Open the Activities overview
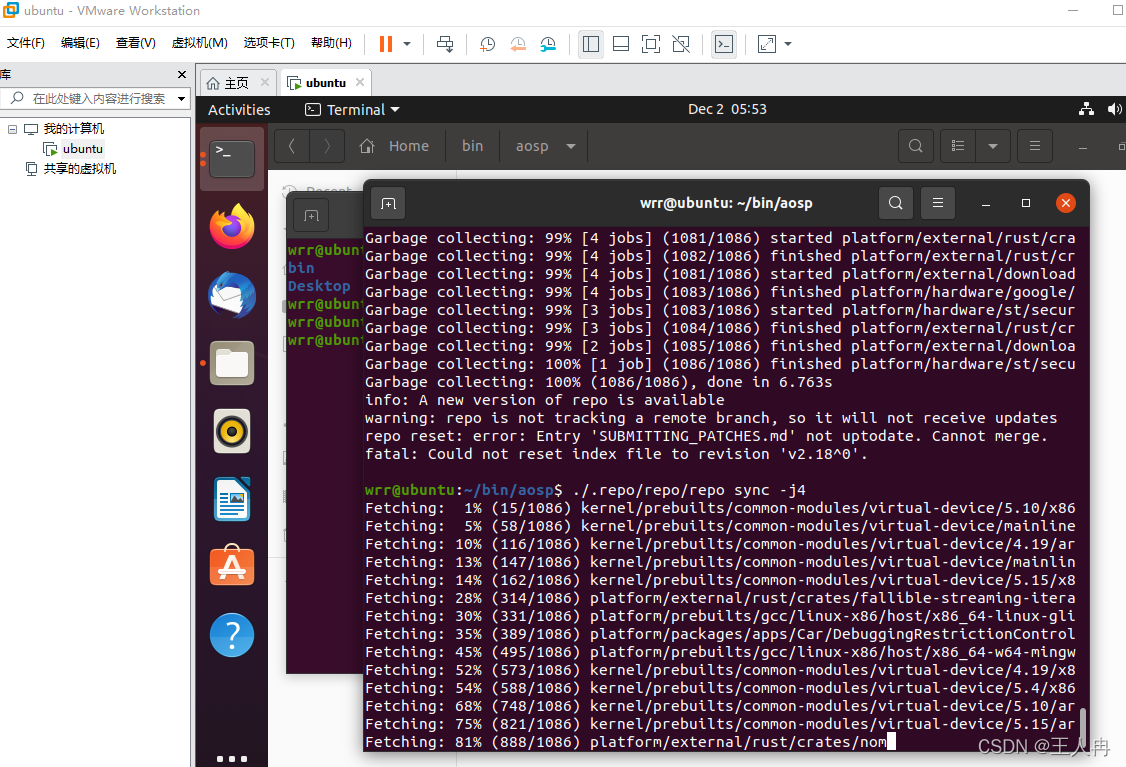Viewport: 1126px width, 767px height. (239, 110)
